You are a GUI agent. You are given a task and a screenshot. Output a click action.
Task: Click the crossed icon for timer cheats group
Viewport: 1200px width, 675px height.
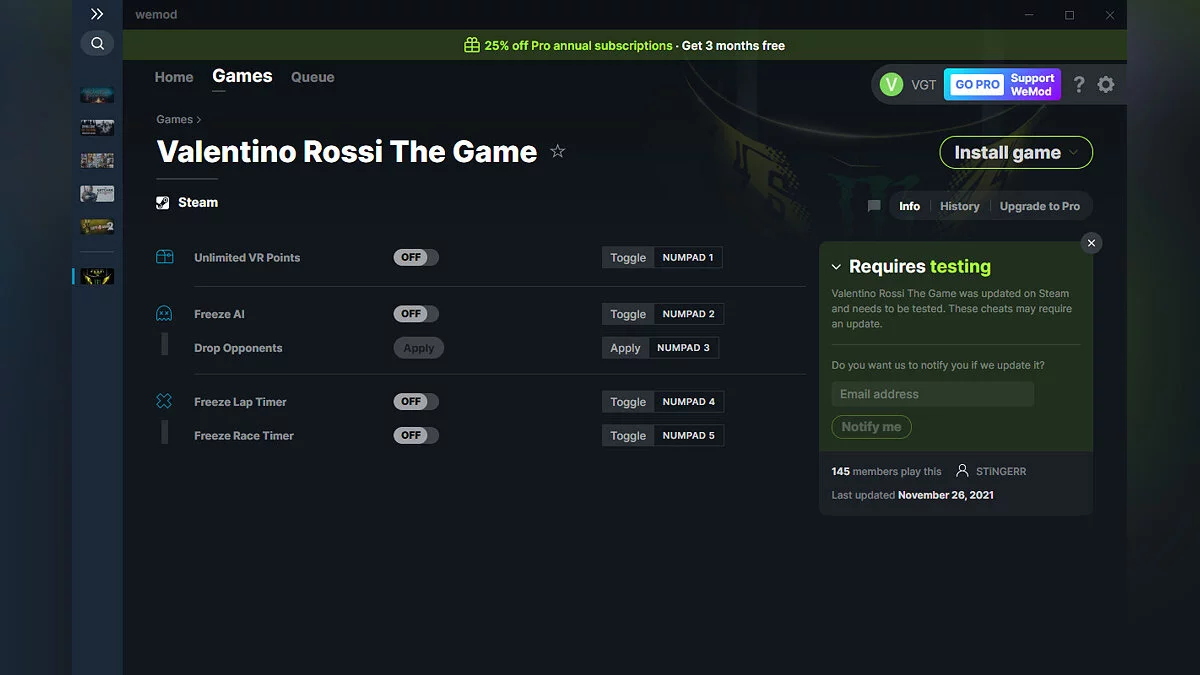(164, 401)
